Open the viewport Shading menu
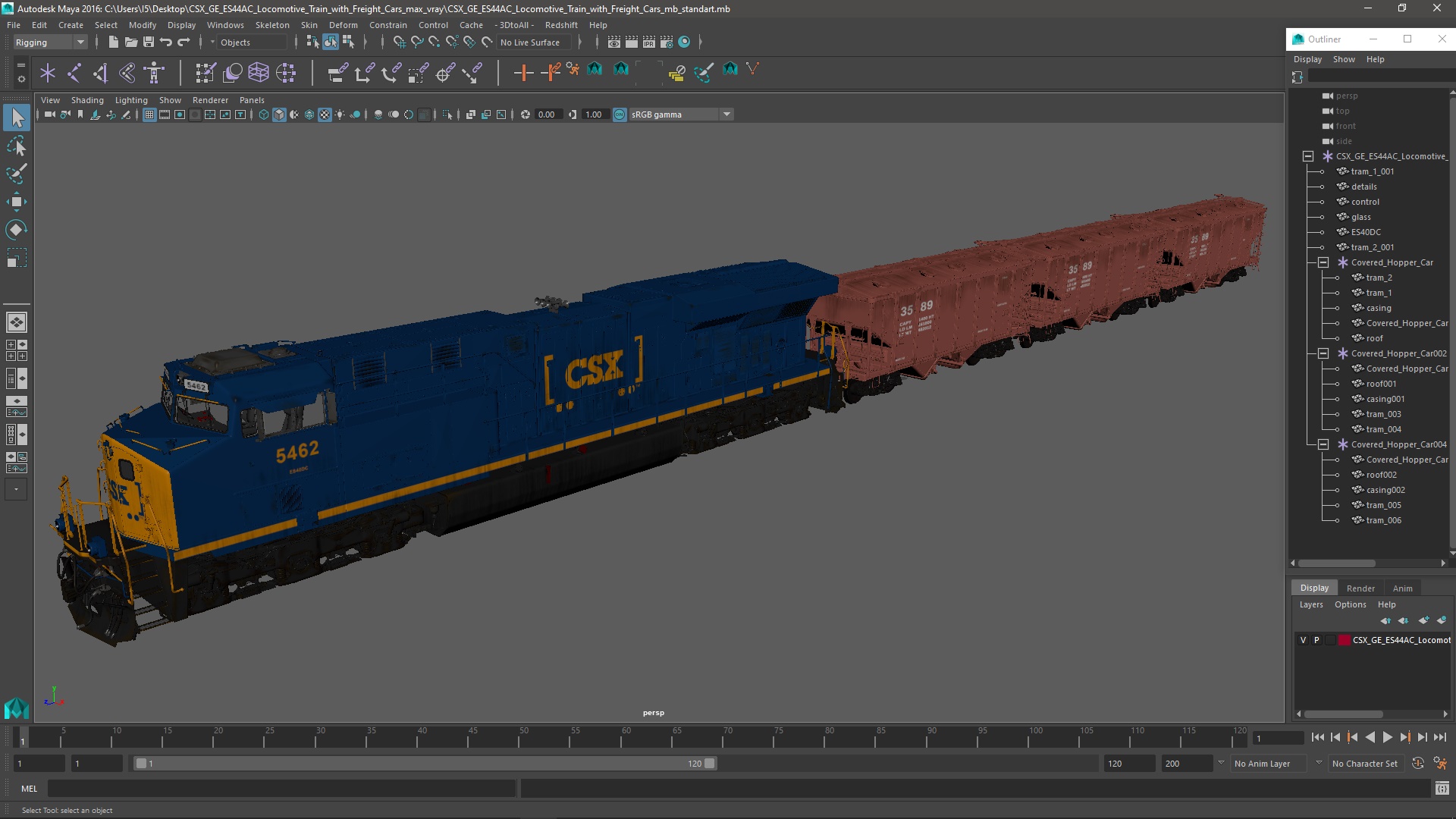The image size is (1456, 819). tap(87, 100)
